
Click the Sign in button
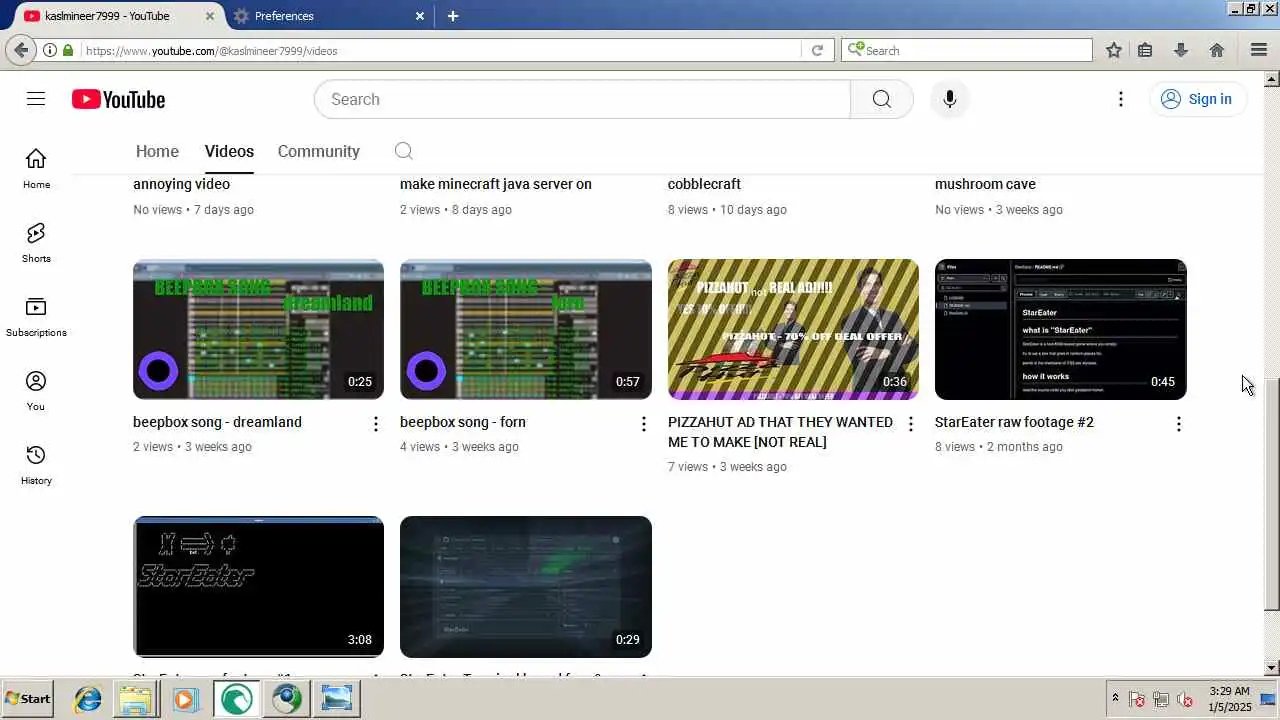[x=1196, y=99]
